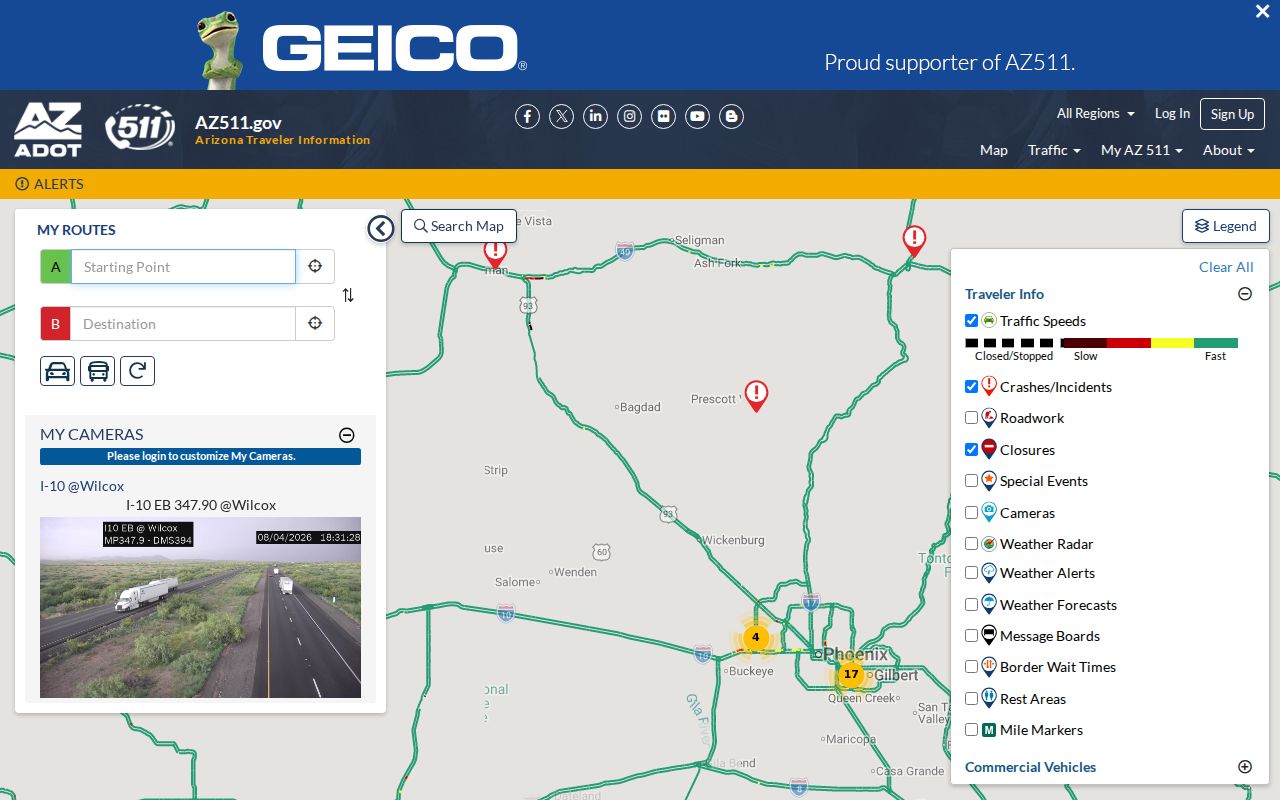This screenshot has width=1280, height=800.
Task: Open the About dropdown menu
Action: (1228, 150)
